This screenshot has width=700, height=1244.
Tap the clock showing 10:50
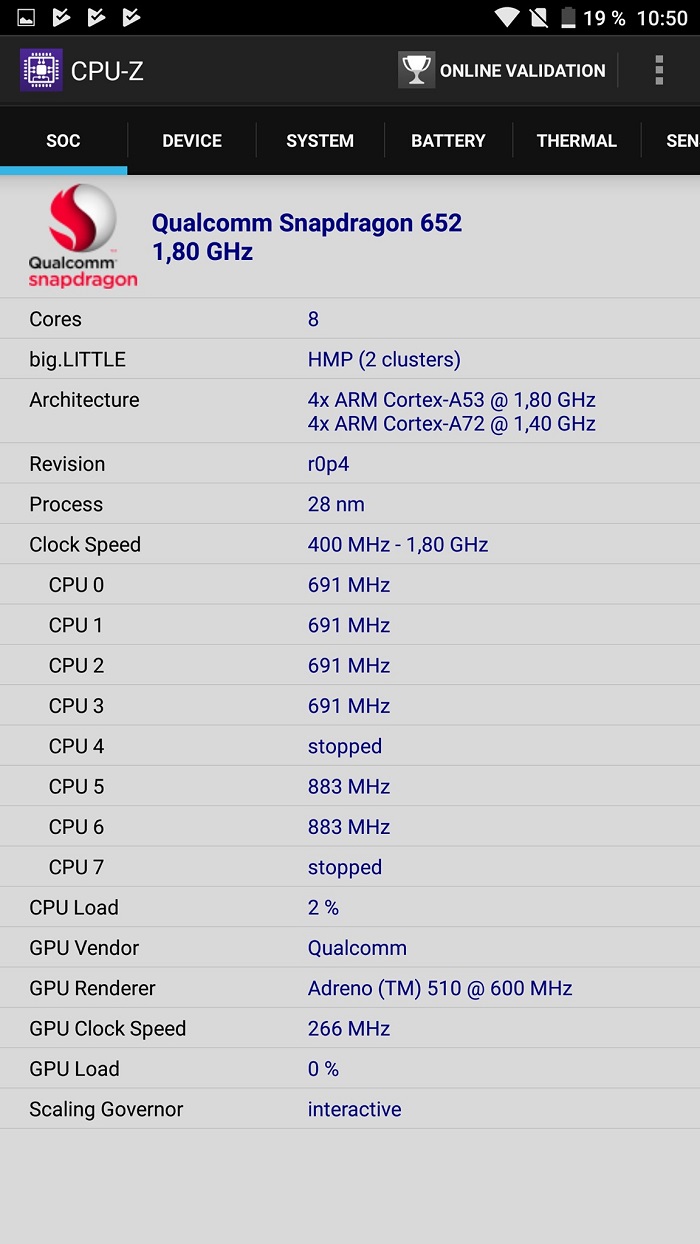click(662, 18)
